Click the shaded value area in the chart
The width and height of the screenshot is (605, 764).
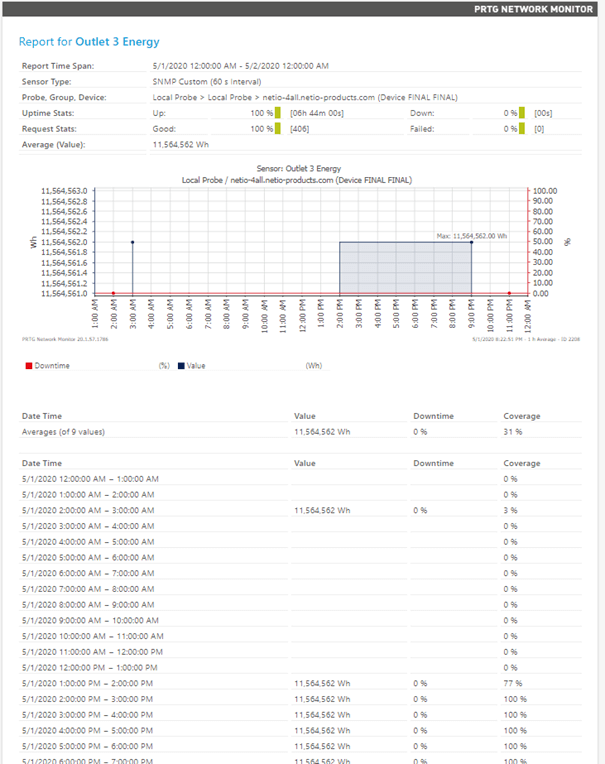pos(405,268)
